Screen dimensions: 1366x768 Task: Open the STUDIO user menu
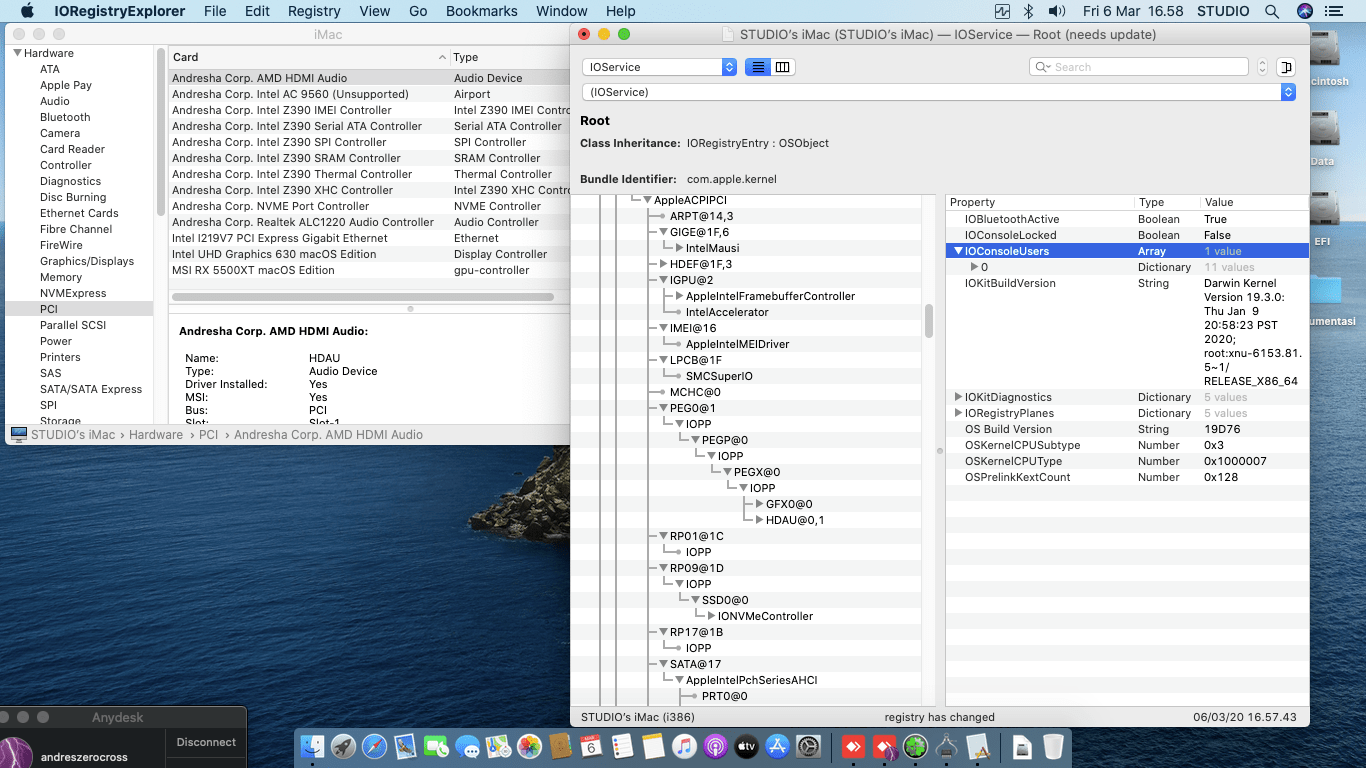(1223, 11)
